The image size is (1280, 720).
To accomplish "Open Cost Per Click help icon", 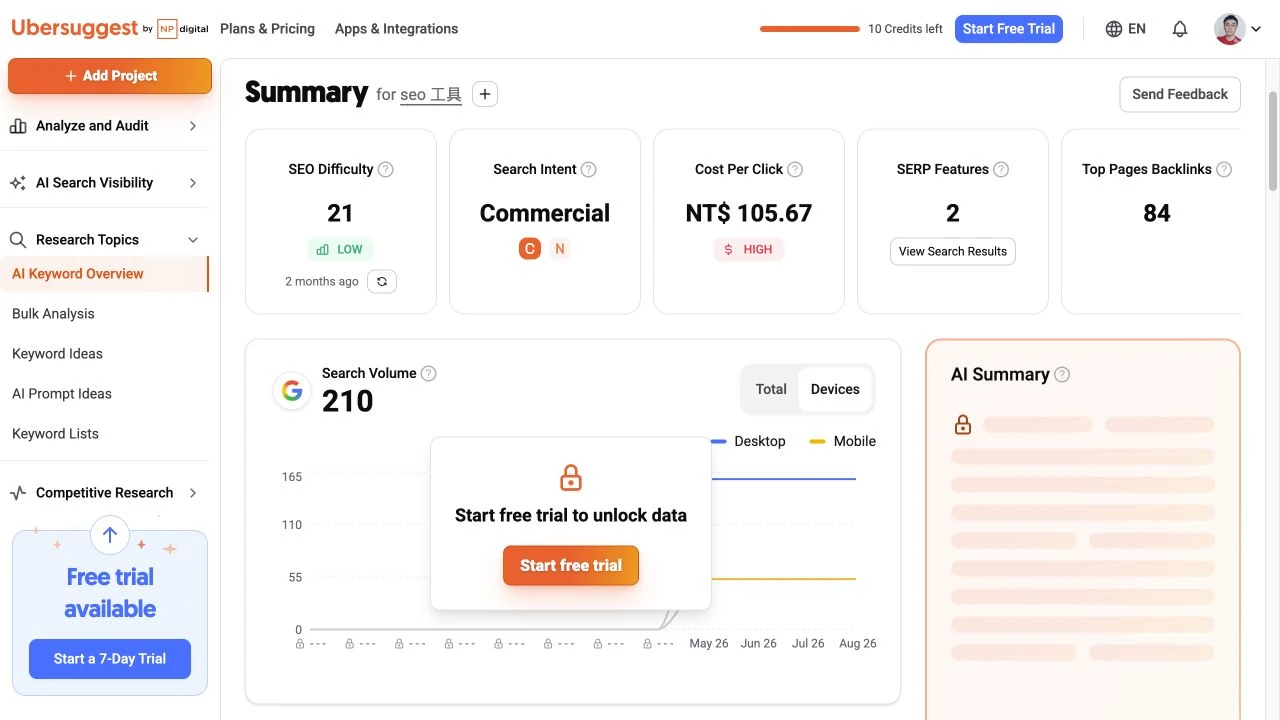I will coord(795,169).
